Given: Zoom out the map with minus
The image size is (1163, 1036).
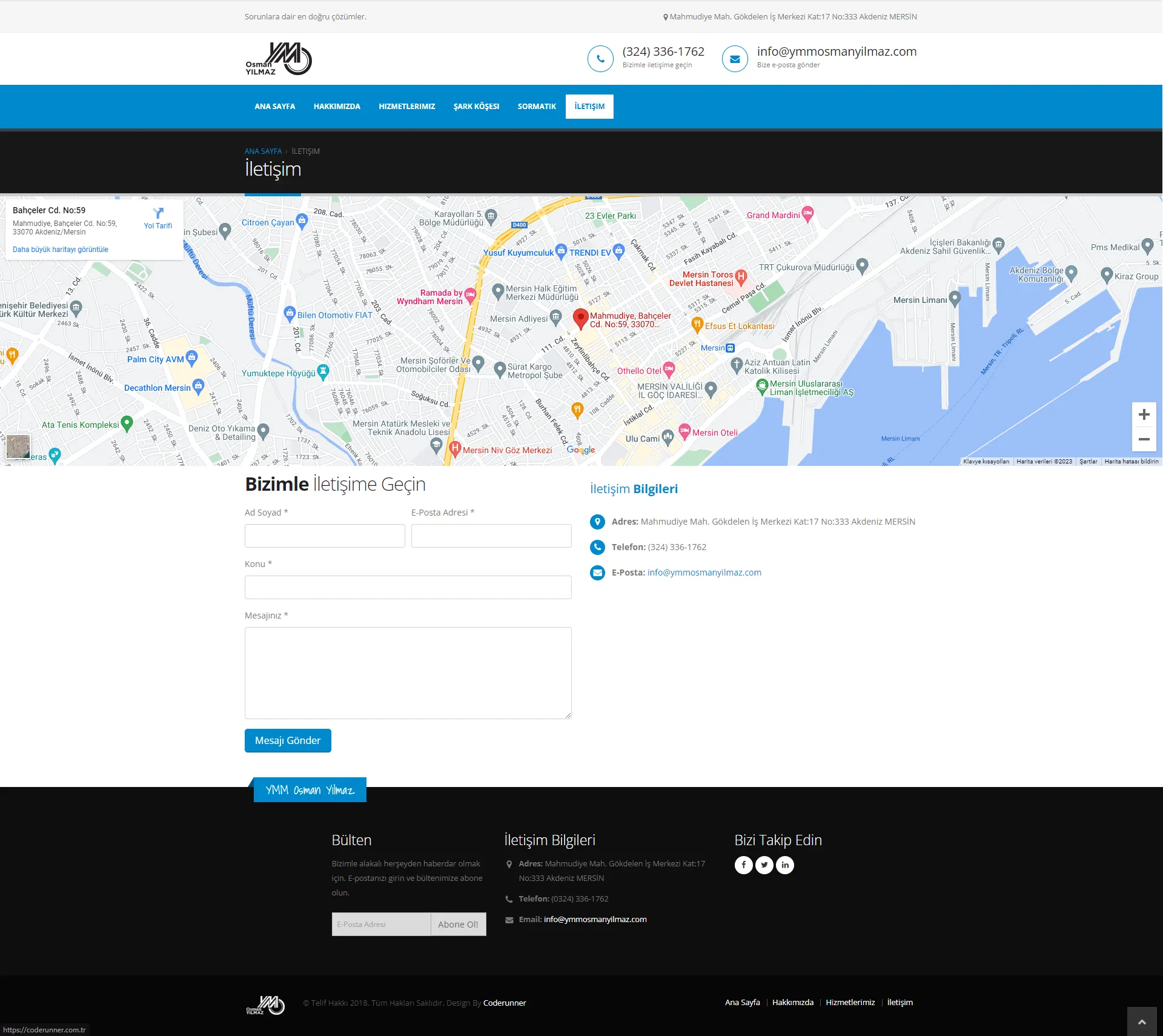Looking at the screenshot, I should (x=1144, y=439).
